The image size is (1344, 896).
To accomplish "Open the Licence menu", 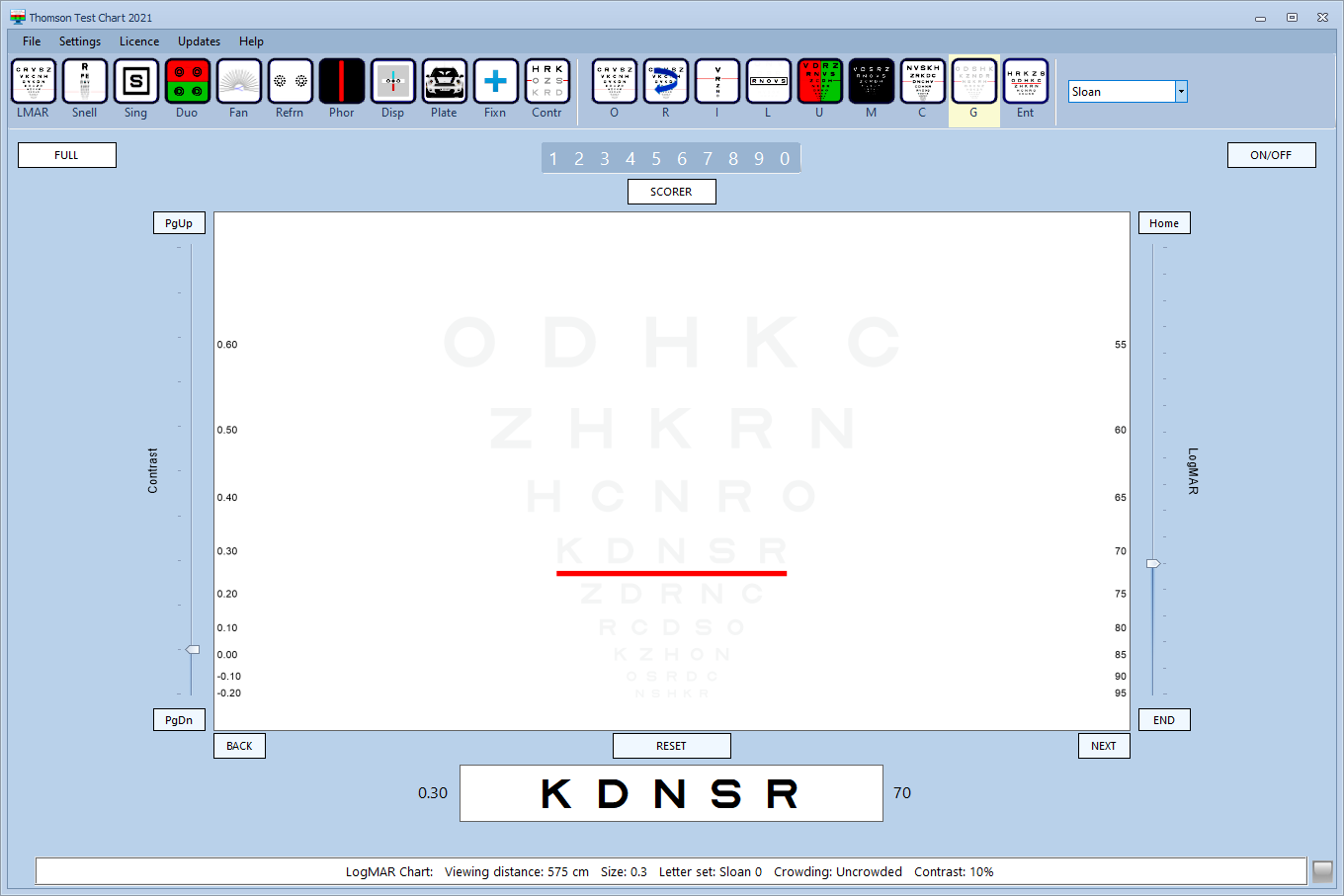I will 139,41.
